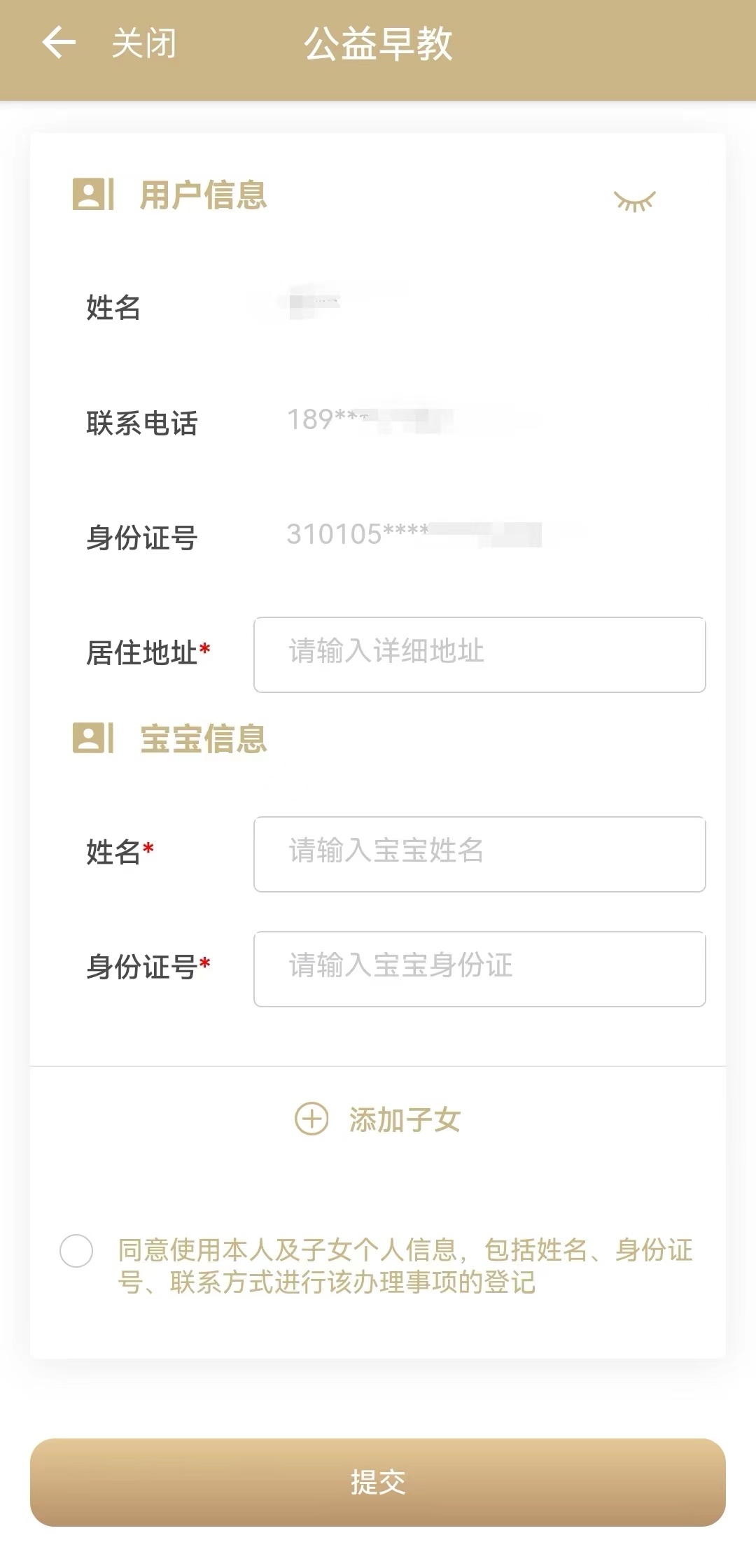Tap the back arrow icon
The height and width of the screenshot is (1568, 756).
pos(59,43)
